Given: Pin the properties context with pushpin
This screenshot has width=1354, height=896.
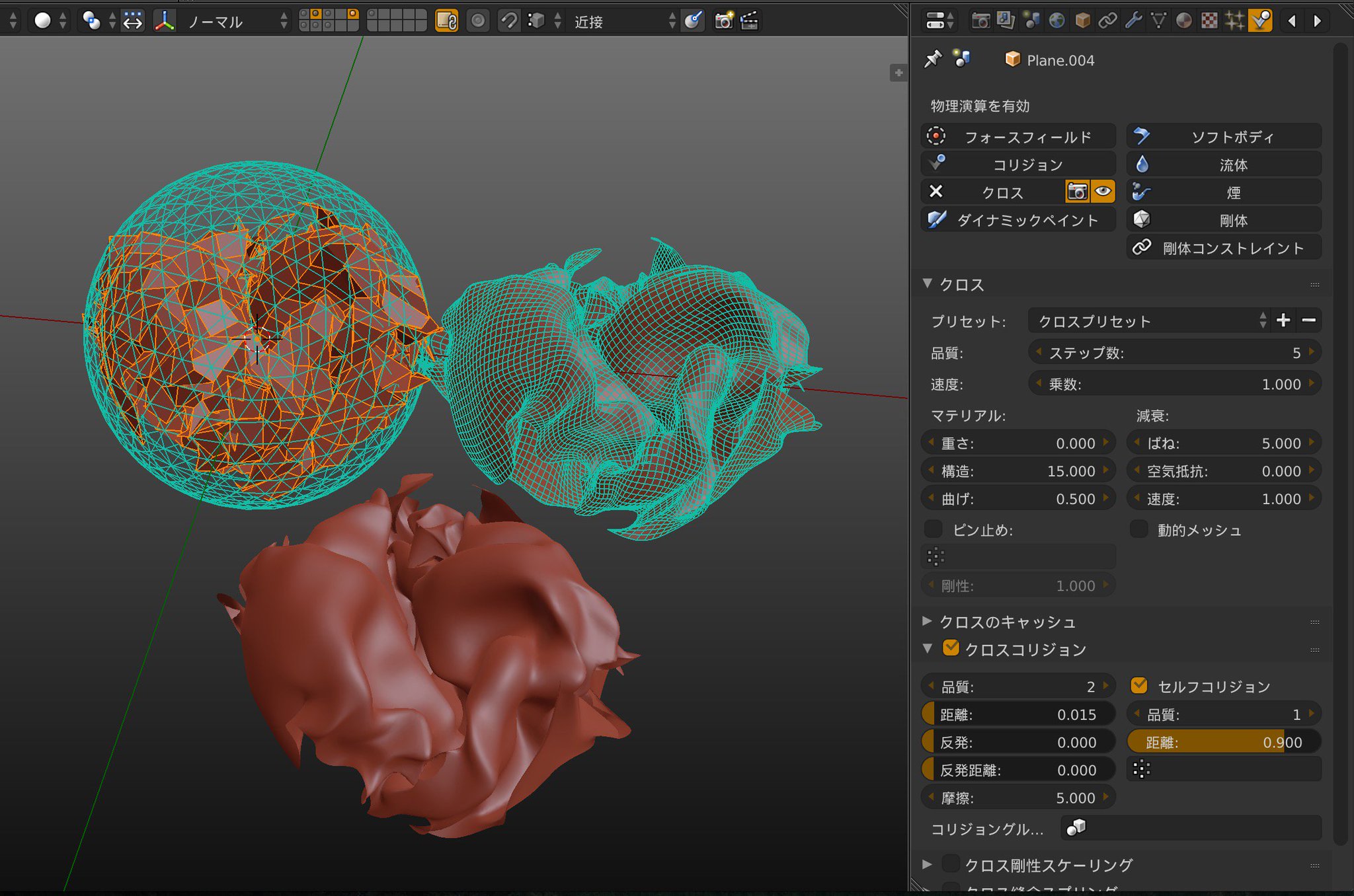Looking at the screenshot, I should click(932, 59).
